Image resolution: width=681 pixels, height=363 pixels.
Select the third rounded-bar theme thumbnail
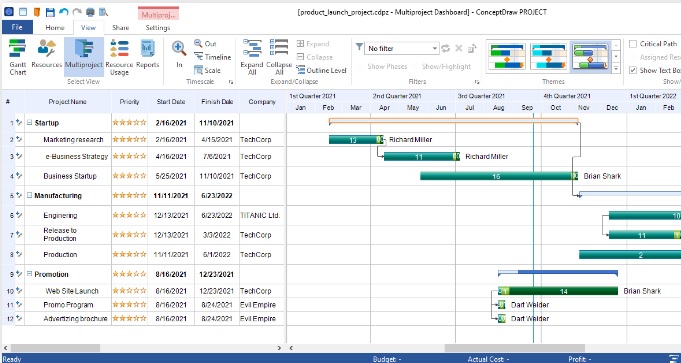pyautogui.click(x=591, y=56)
